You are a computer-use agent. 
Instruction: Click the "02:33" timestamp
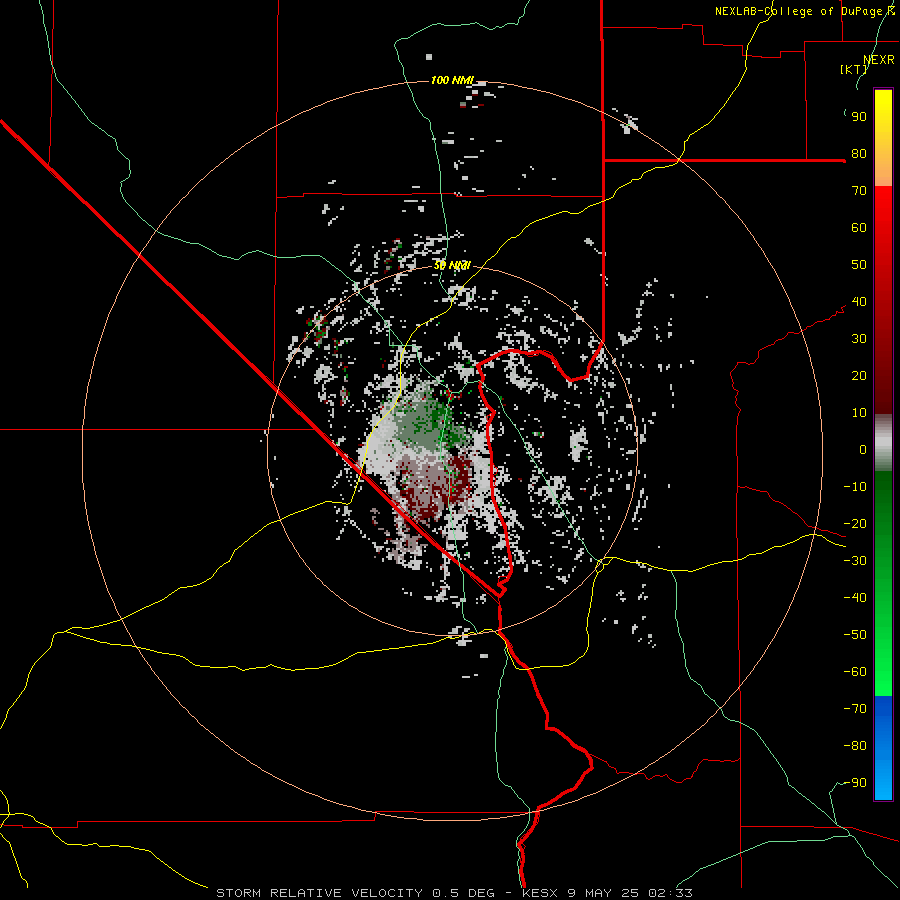pos(670,893)
